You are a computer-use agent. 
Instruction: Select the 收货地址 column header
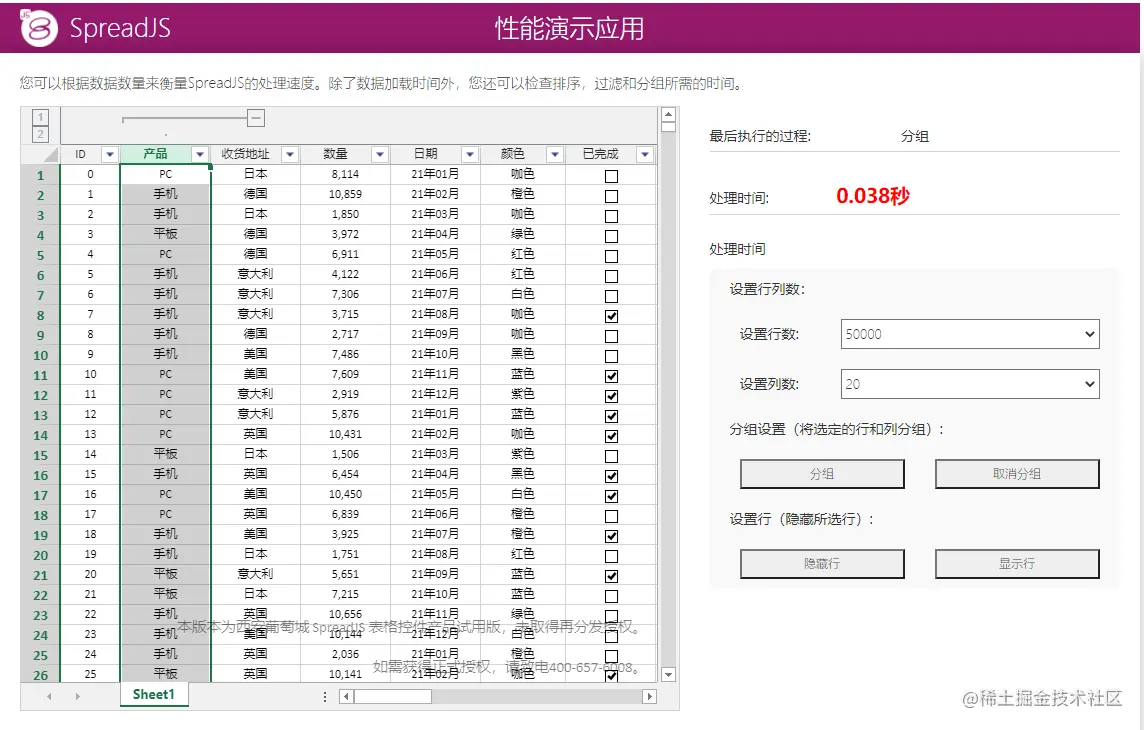point(246,154)
